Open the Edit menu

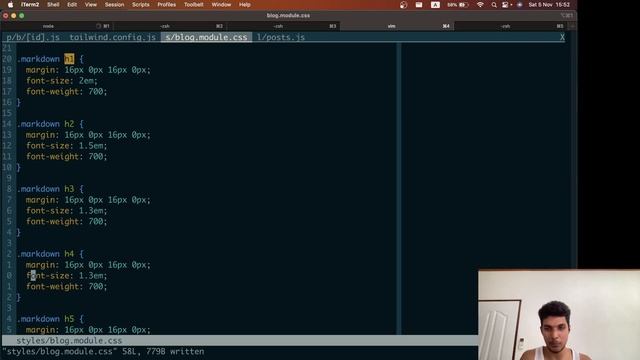pyautogui.click(x=72, y=5)
